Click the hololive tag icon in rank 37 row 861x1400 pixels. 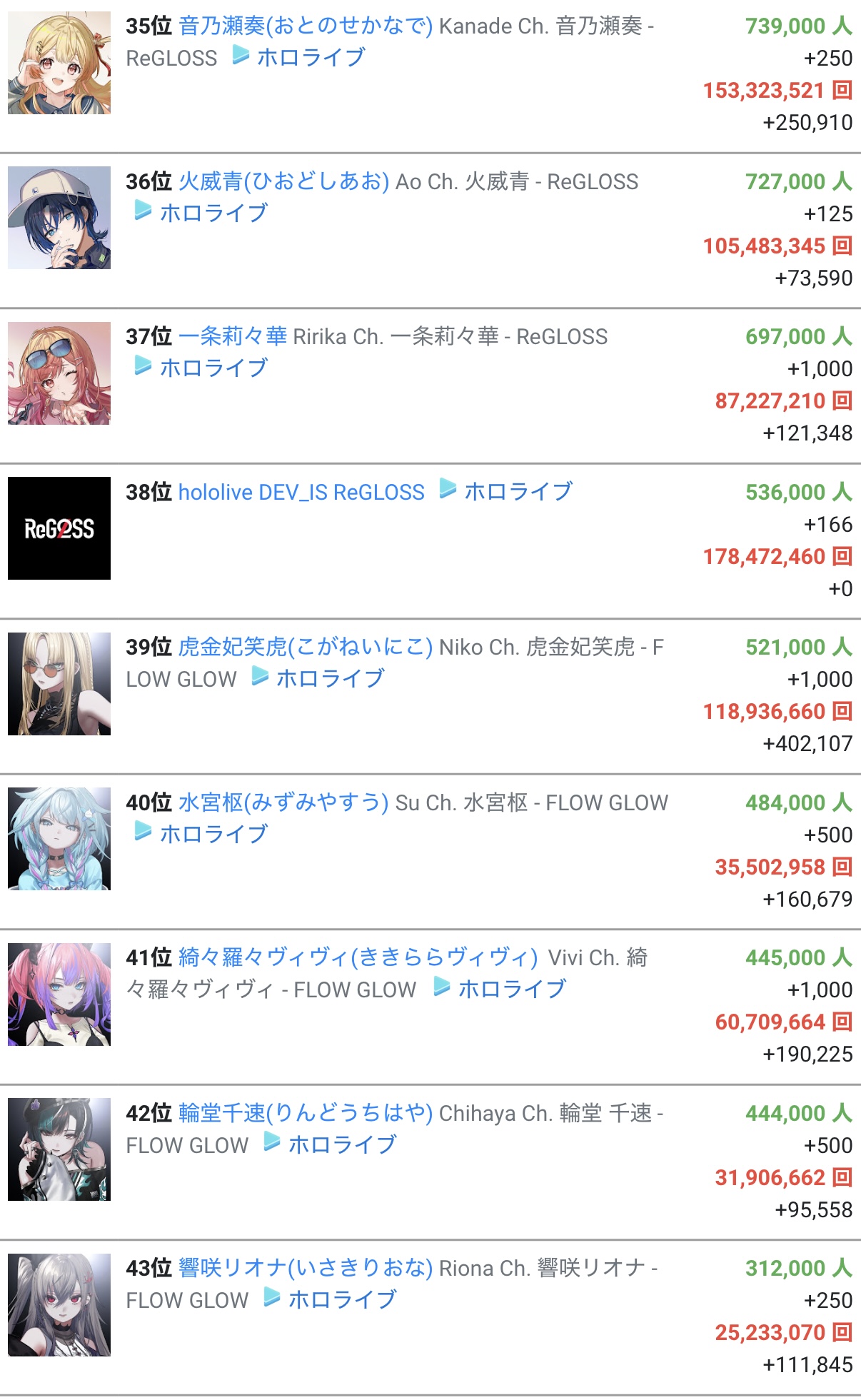[143, 366]
